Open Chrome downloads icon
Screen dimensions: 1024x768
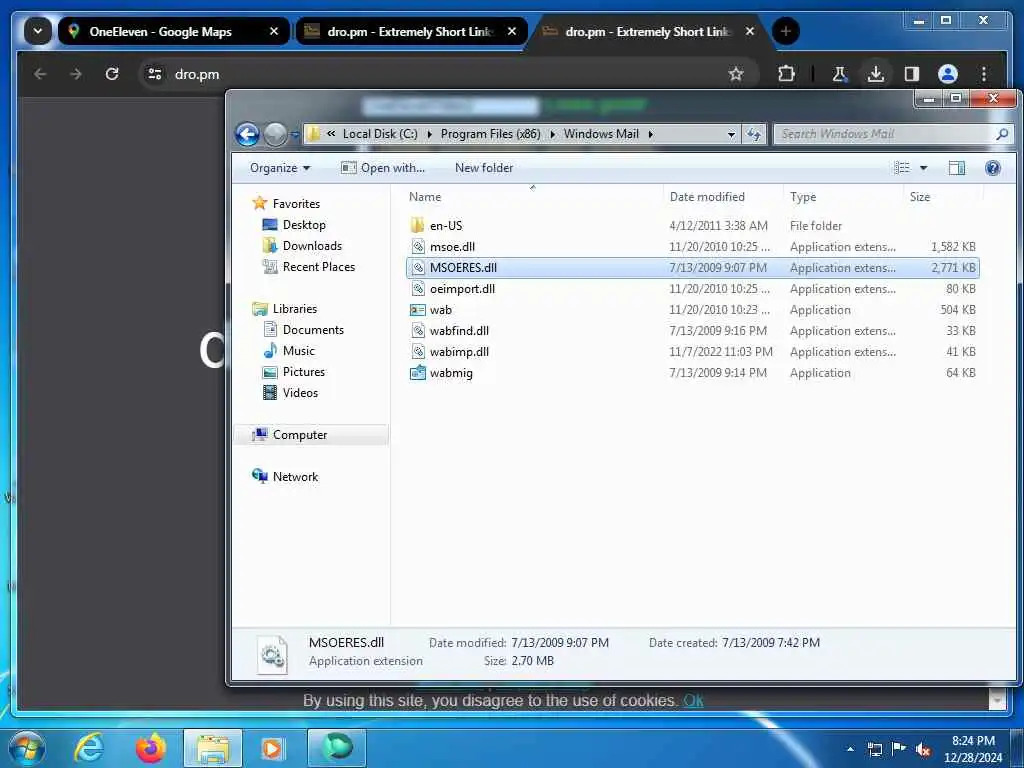pos(876,74)
